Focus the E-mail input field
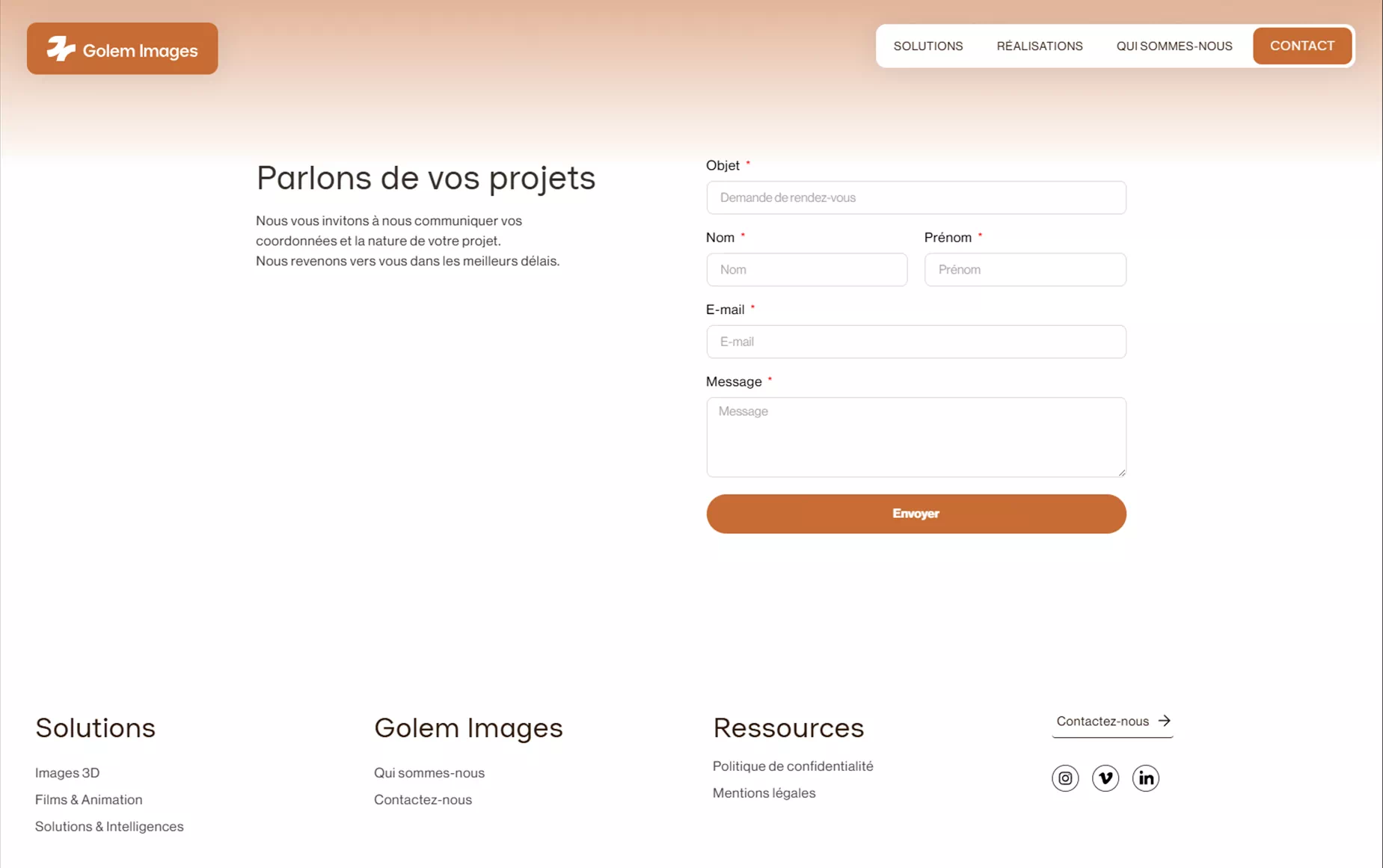The height and width of the screenshot is (868, 1383). pyautogui.click(x=916, y=342)
